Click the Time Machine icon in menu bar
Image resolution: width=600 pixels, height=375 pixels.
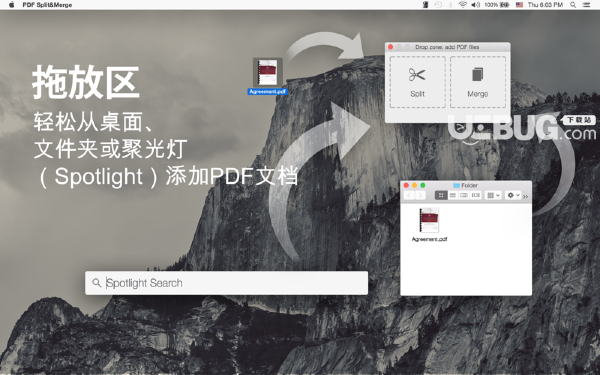pyautogui.click(x=438, y=5)
